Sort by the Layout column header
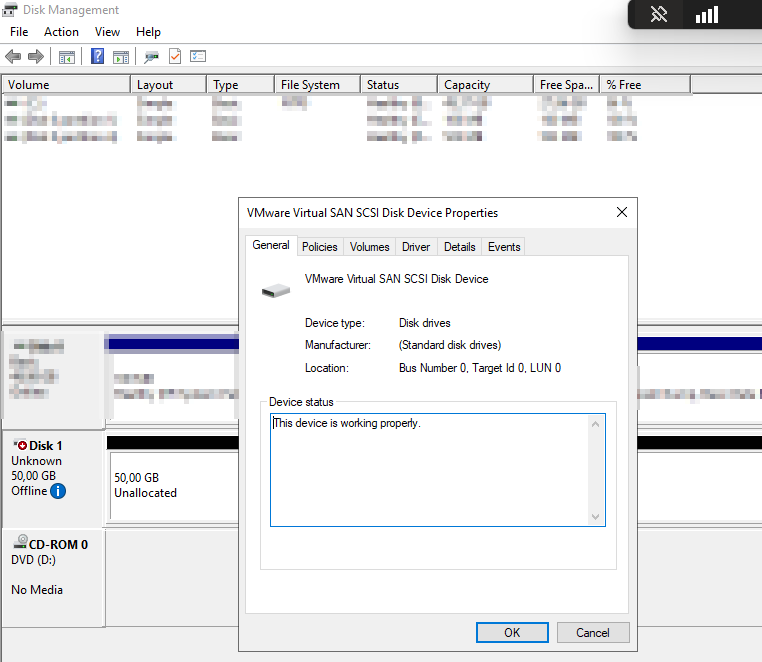Viewport: 762px width, 662px height. pyautogui.click(x=169, y=85)
